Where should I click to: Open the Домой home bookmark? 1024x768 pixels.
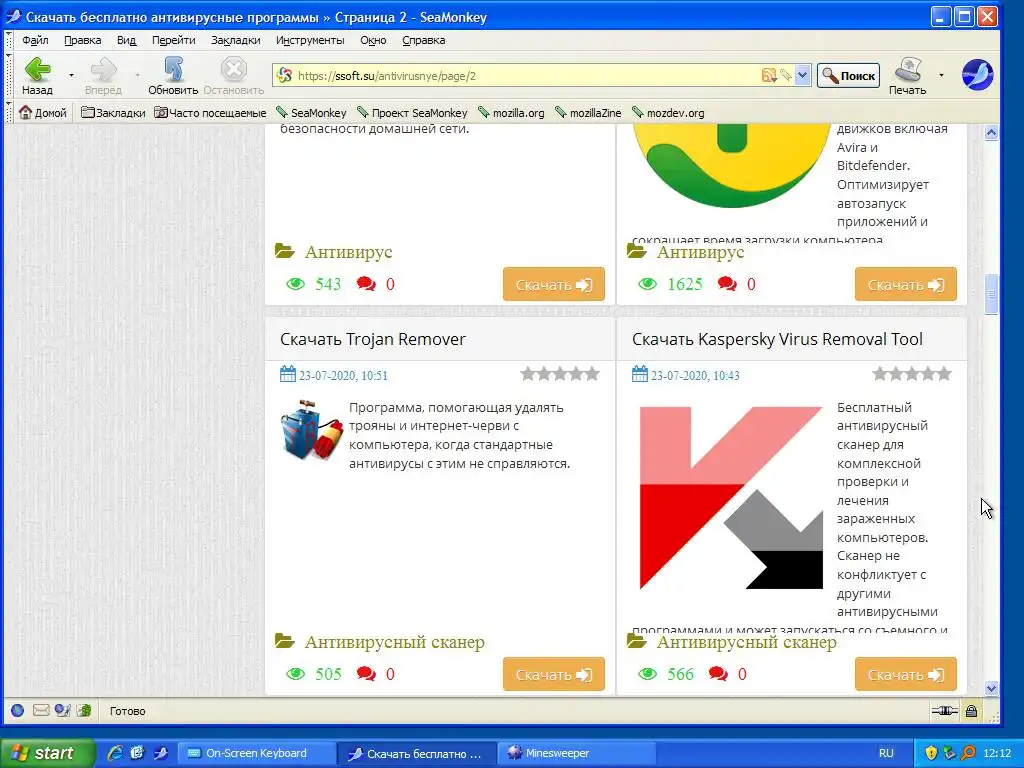click(x=43, y=112)
